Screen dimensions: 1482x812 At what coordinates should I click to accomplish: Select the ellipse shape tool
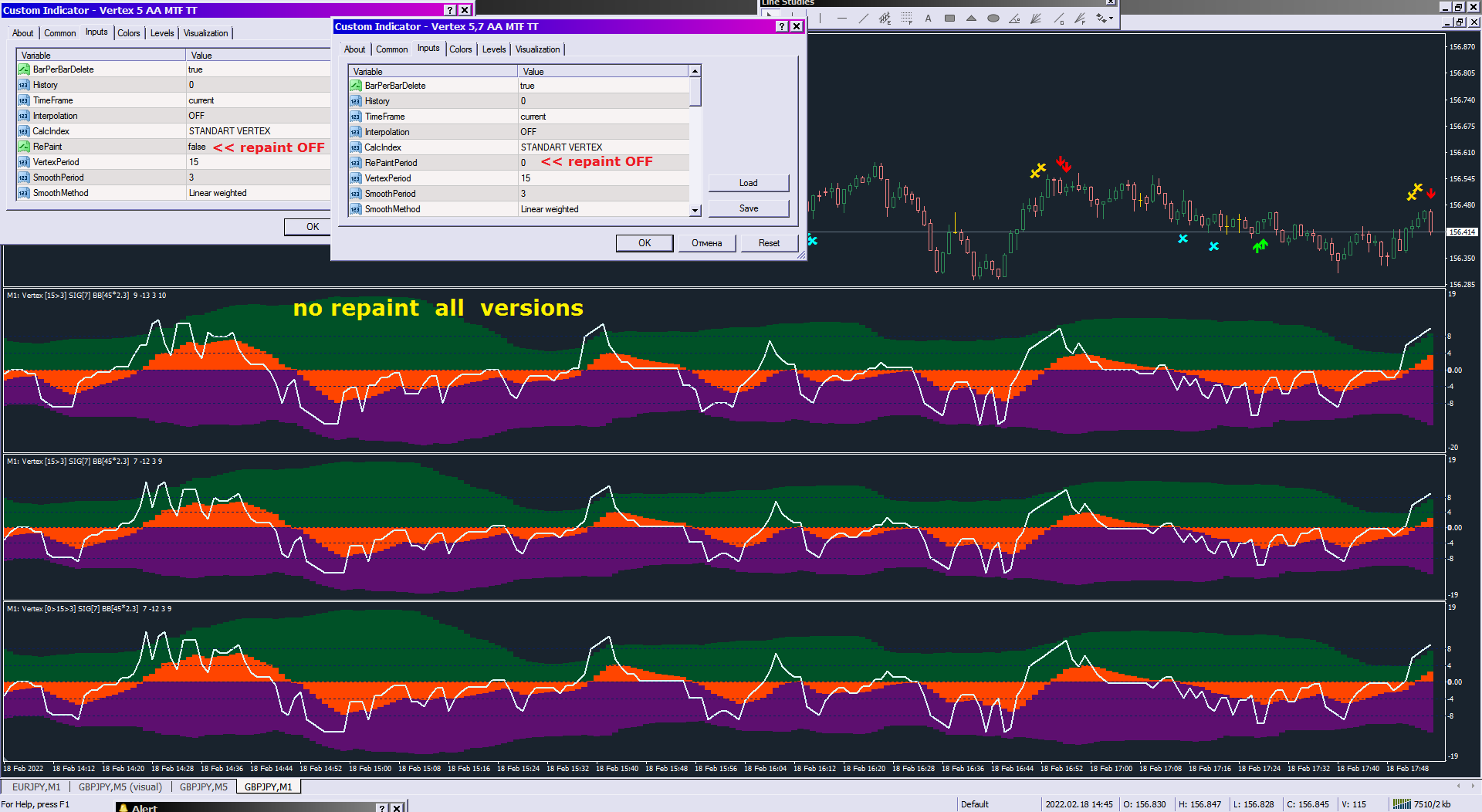(x=993, y=19)
